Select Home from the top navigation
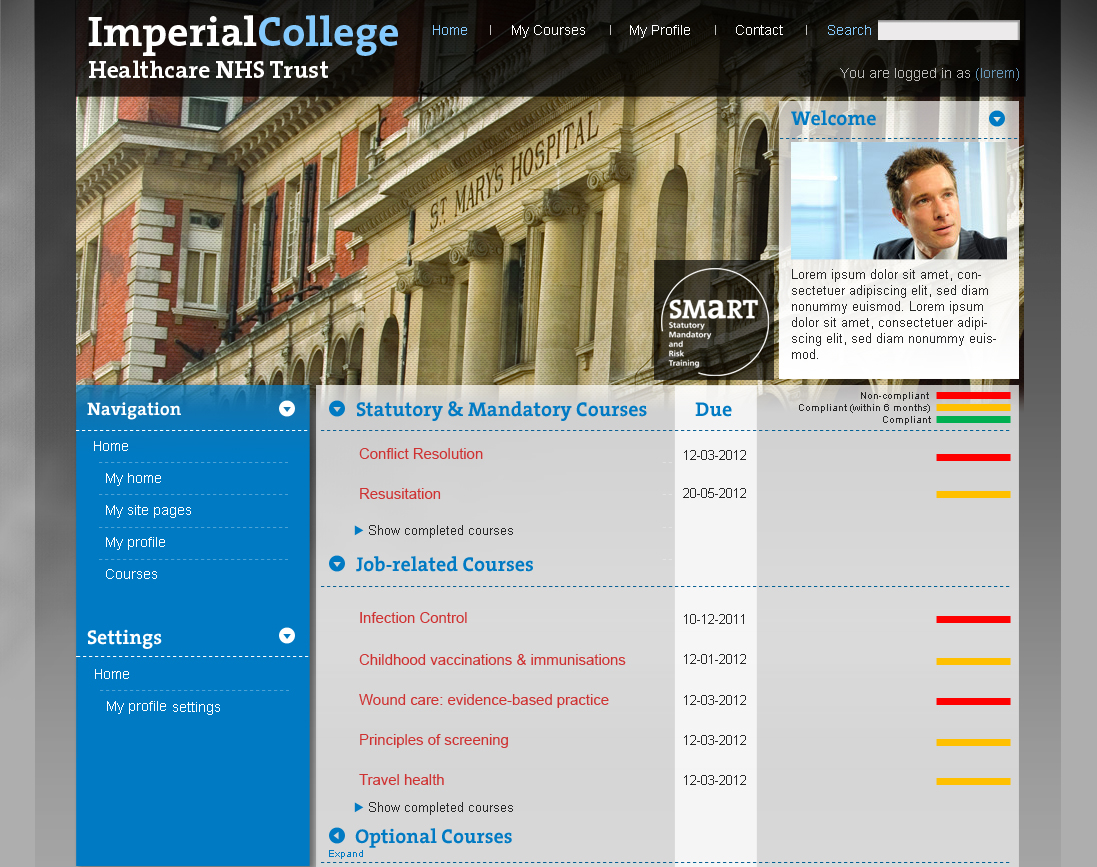The height and width of the screenshot is (867, 1097). pyautogui.click(x=450, y=30)
